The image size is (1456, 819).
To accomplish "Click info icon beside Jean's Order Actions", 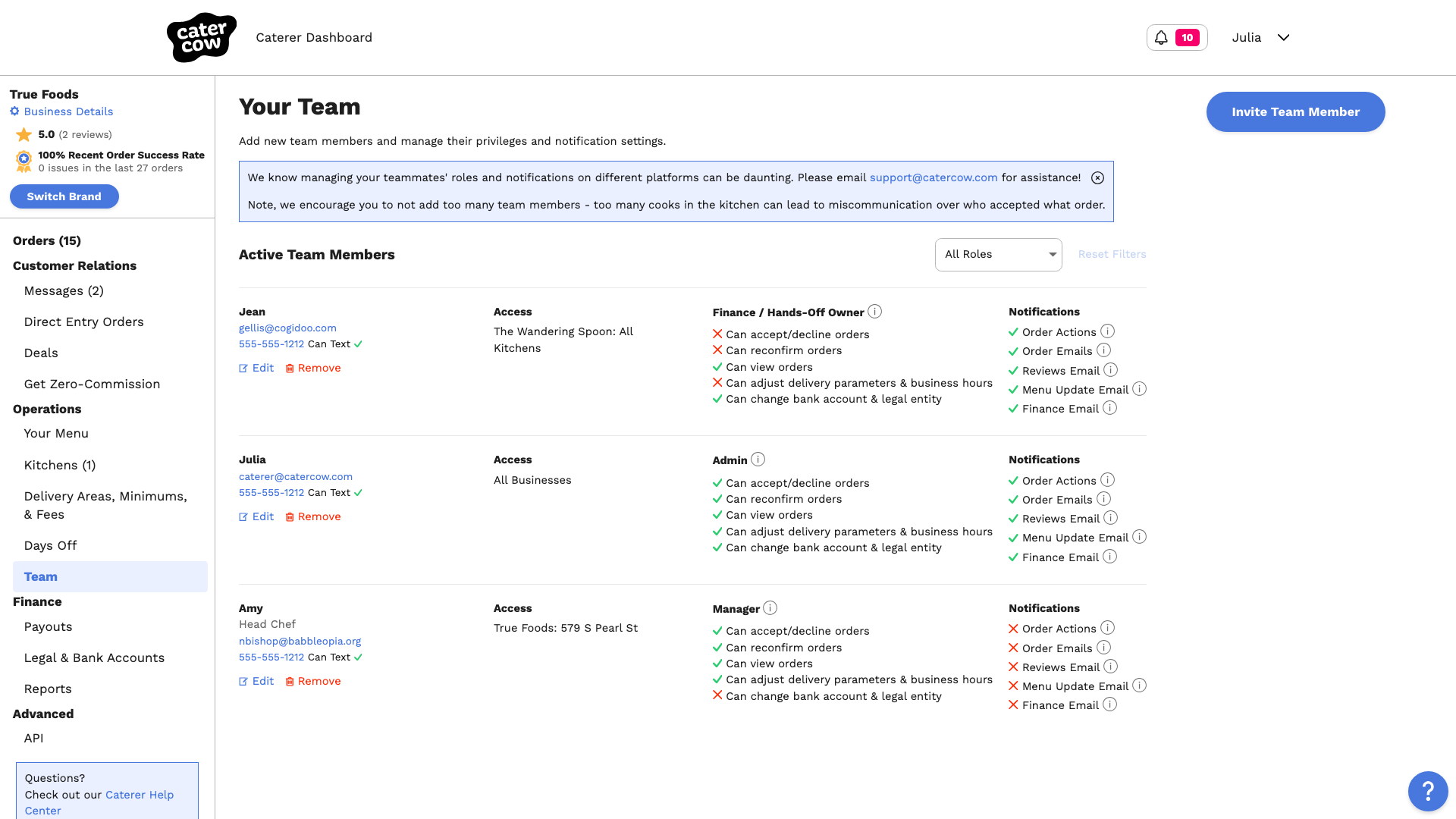I will [1107, 331].
